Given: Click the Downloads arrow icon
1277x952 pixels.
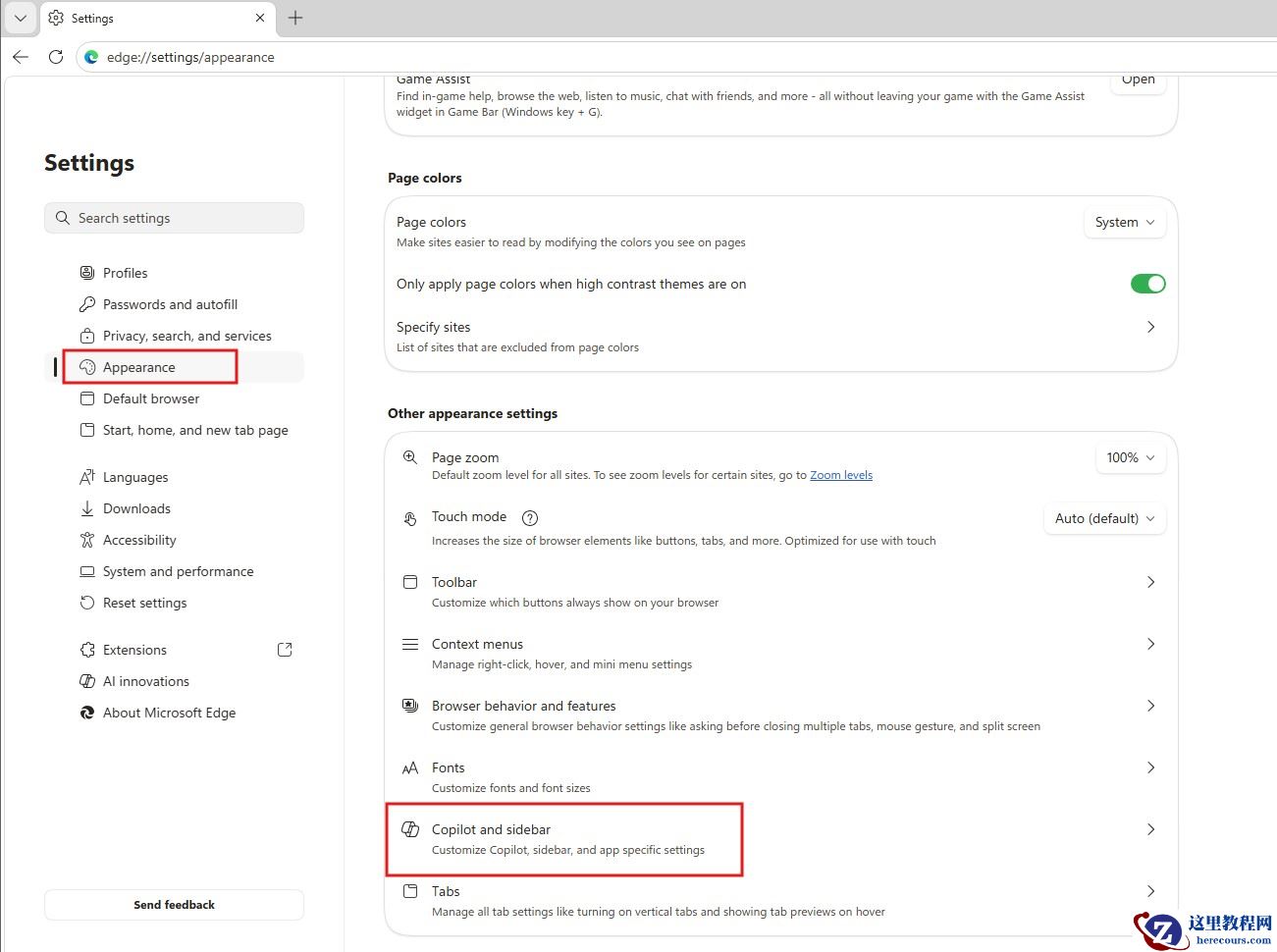Looking at the screenshot, I should tap(87, 508).
